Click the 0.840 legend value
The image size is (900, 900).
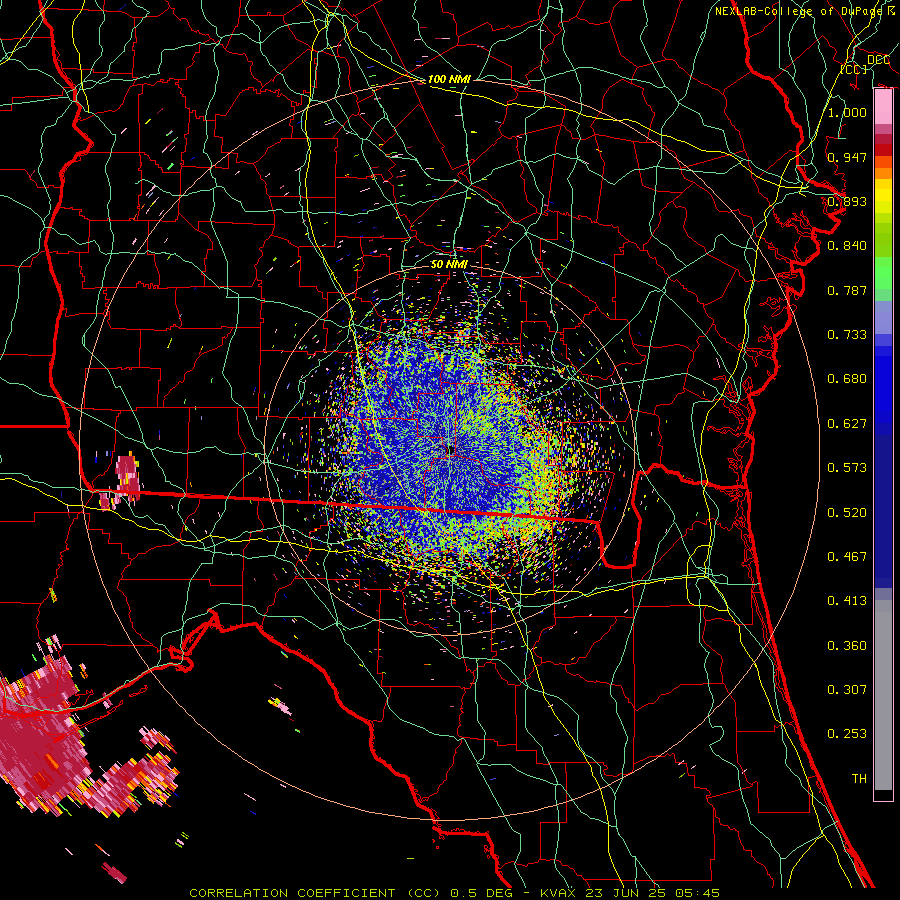click(x=847, y=246)
